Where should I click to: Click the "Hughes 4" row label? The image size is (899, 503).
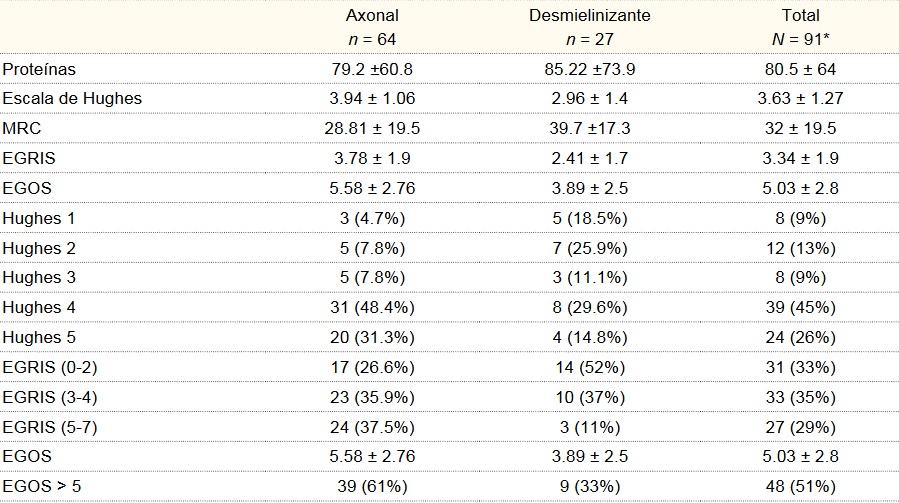pyautogui.click(x=39, y=308)
